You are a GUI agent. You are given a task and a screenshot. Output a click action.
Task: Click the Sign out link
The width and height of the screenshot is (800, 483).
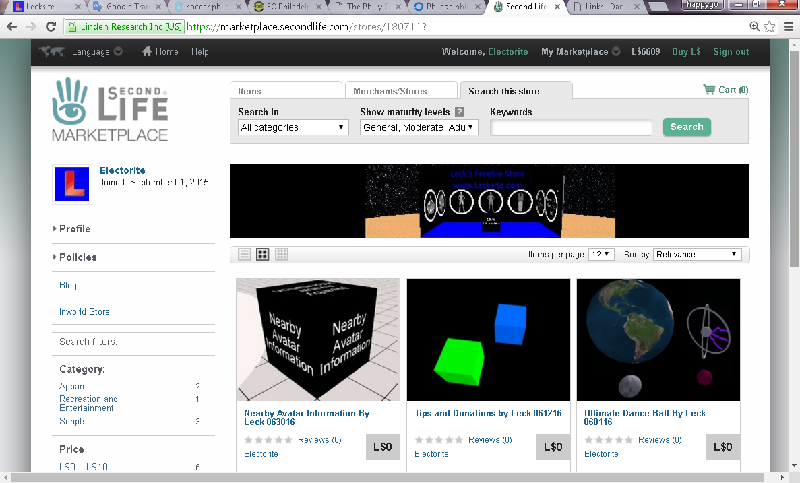tap(731, 52)
